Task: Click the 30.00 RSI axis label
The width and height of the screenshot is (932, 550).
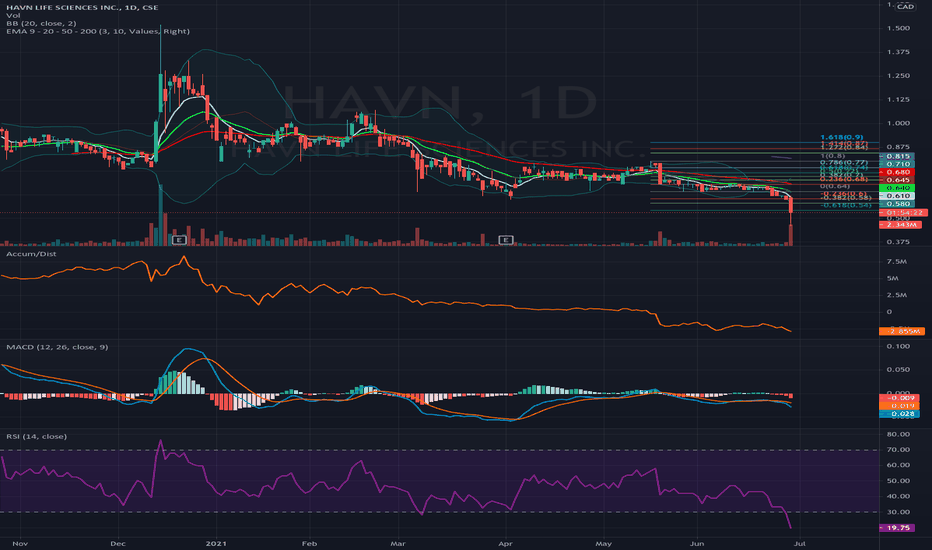Action: (898, 512)
